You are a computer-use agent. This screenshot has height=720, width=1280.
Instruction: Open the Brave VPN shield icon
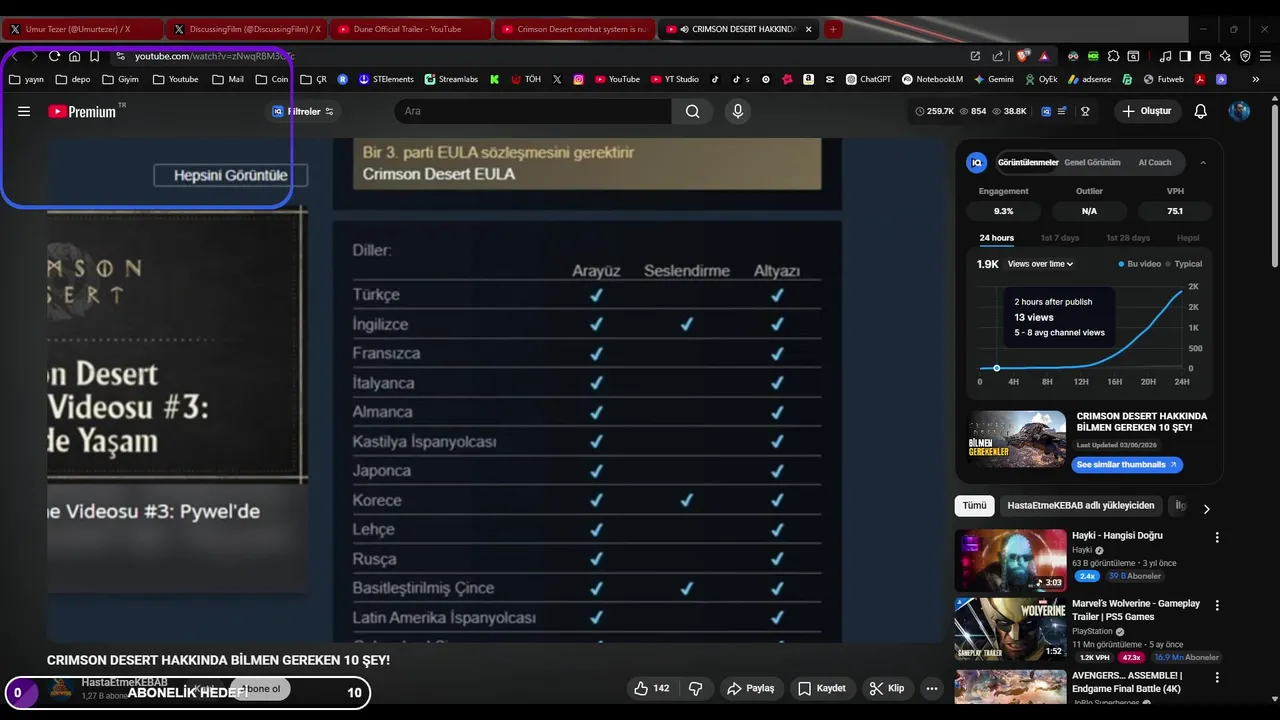1245,56
